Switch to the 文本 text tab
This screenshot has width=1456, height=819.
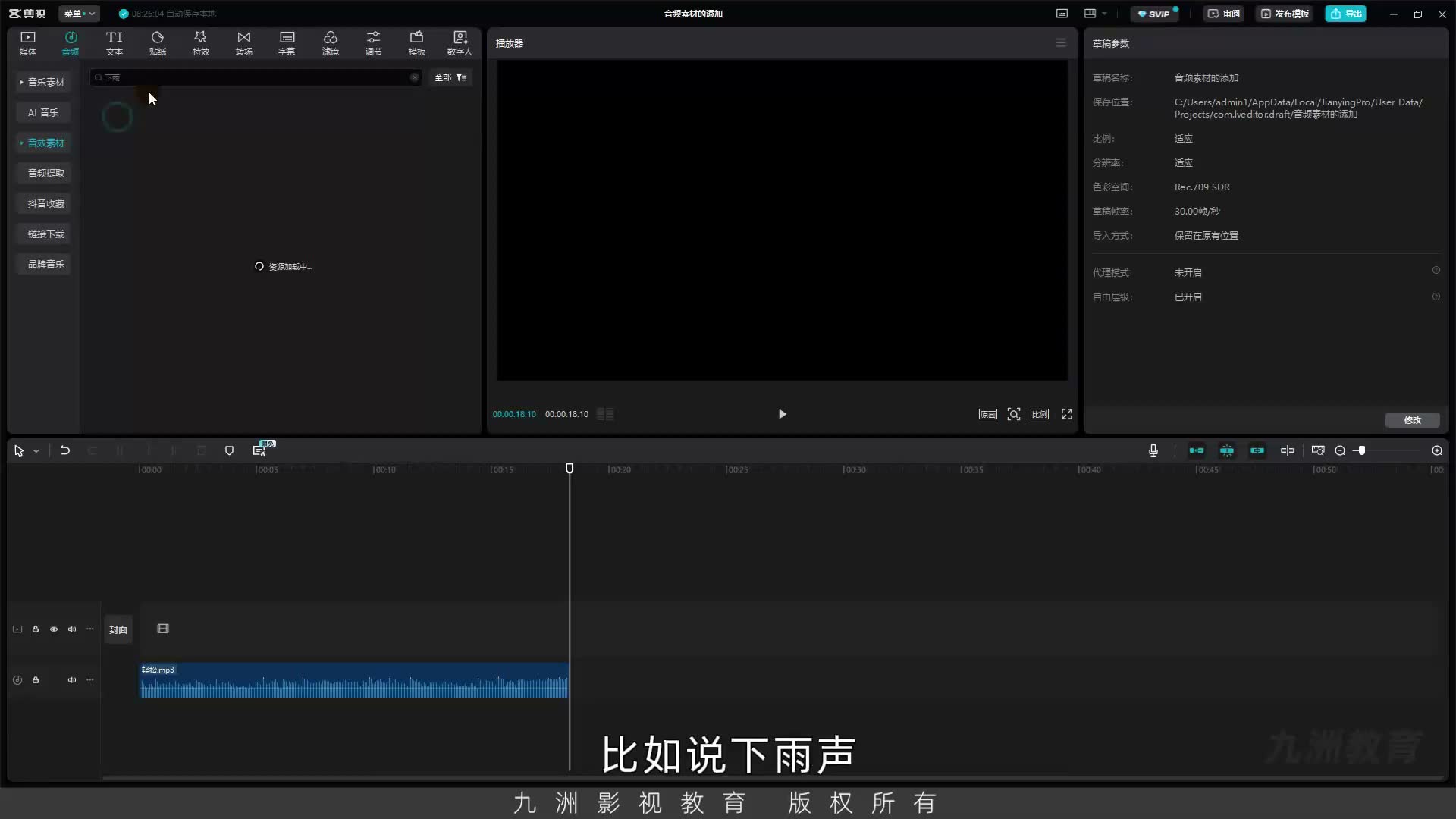[x=115, y=43]
